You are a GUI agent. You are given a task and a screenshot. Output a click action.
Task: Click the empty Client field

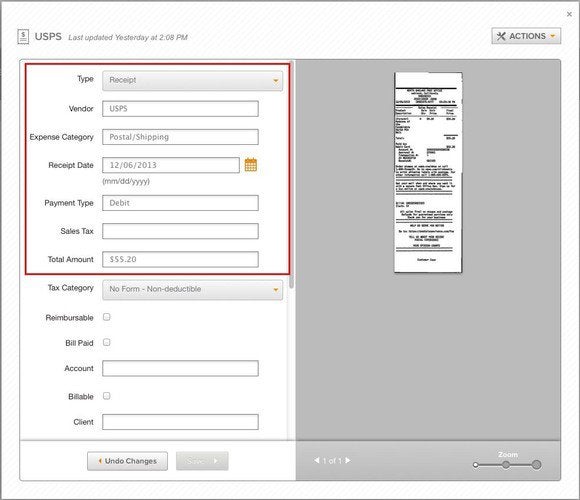pos(180,422)
